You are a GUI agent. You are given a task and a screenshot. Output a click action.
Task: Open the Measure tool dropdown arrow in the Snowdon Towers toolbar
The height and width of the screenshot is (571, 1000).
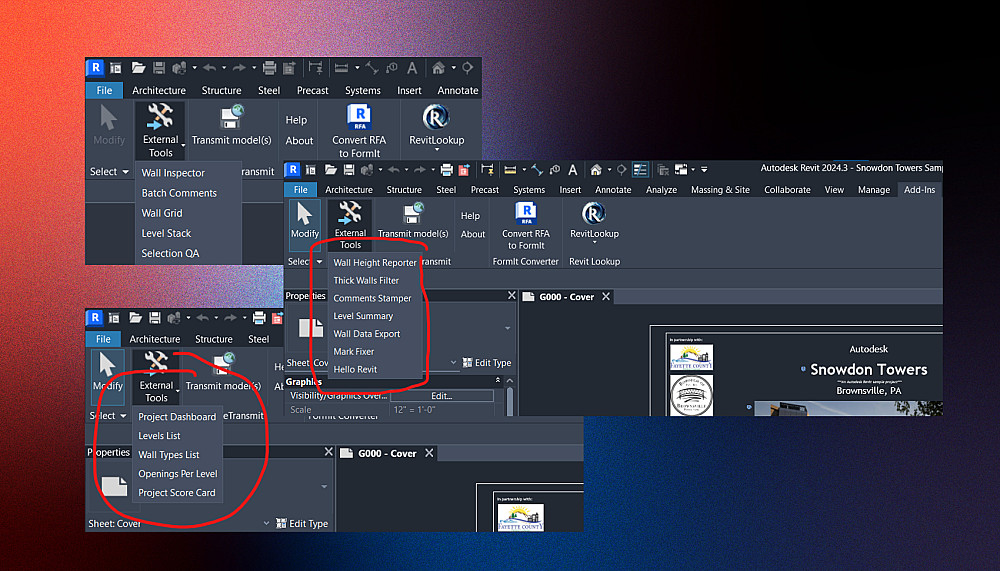pos(524,170)
